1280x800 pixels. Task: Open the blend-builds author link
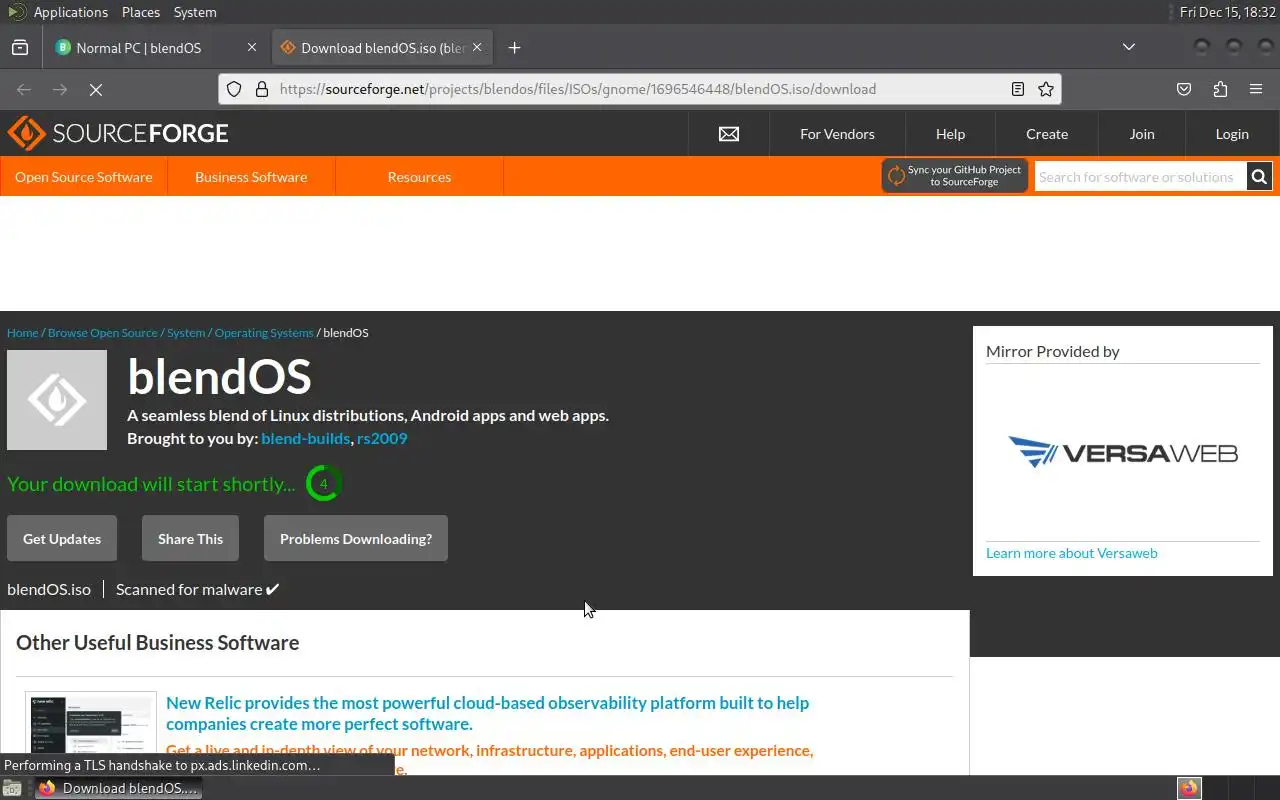pos(306,438)
